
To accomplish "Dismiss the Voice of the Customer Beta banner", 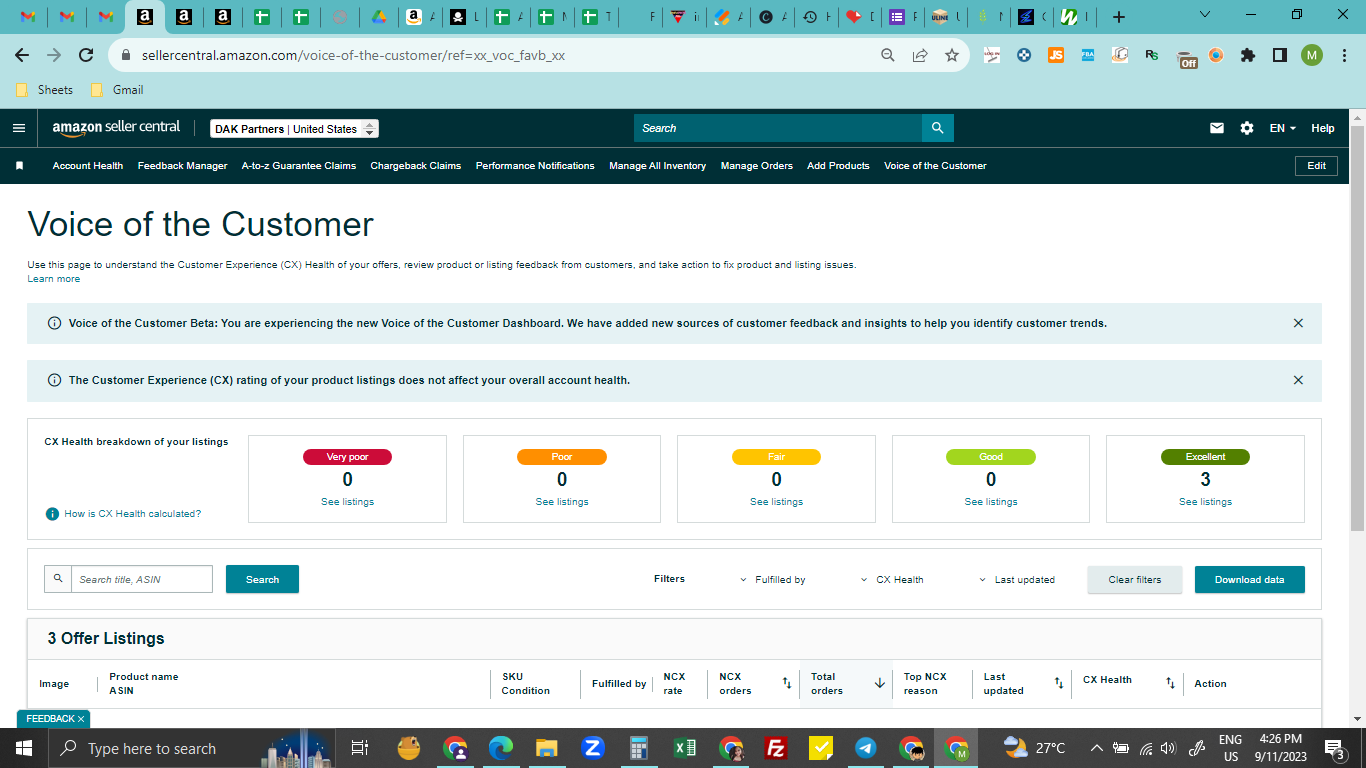I will [1298, 323].
